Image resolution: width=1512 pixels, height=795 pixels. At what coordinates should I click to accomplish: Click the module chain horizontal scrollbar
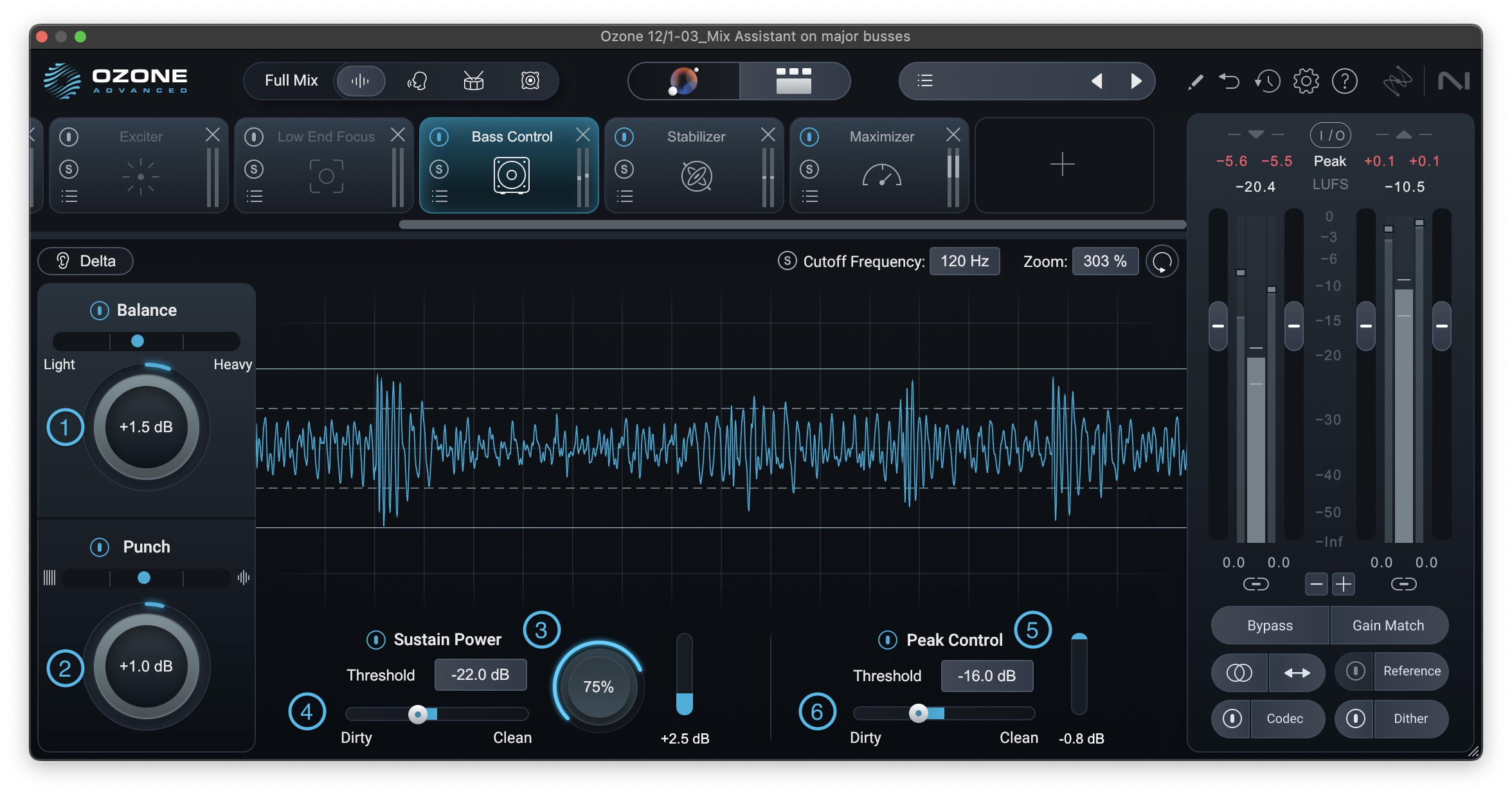click(x=792, y=224)
